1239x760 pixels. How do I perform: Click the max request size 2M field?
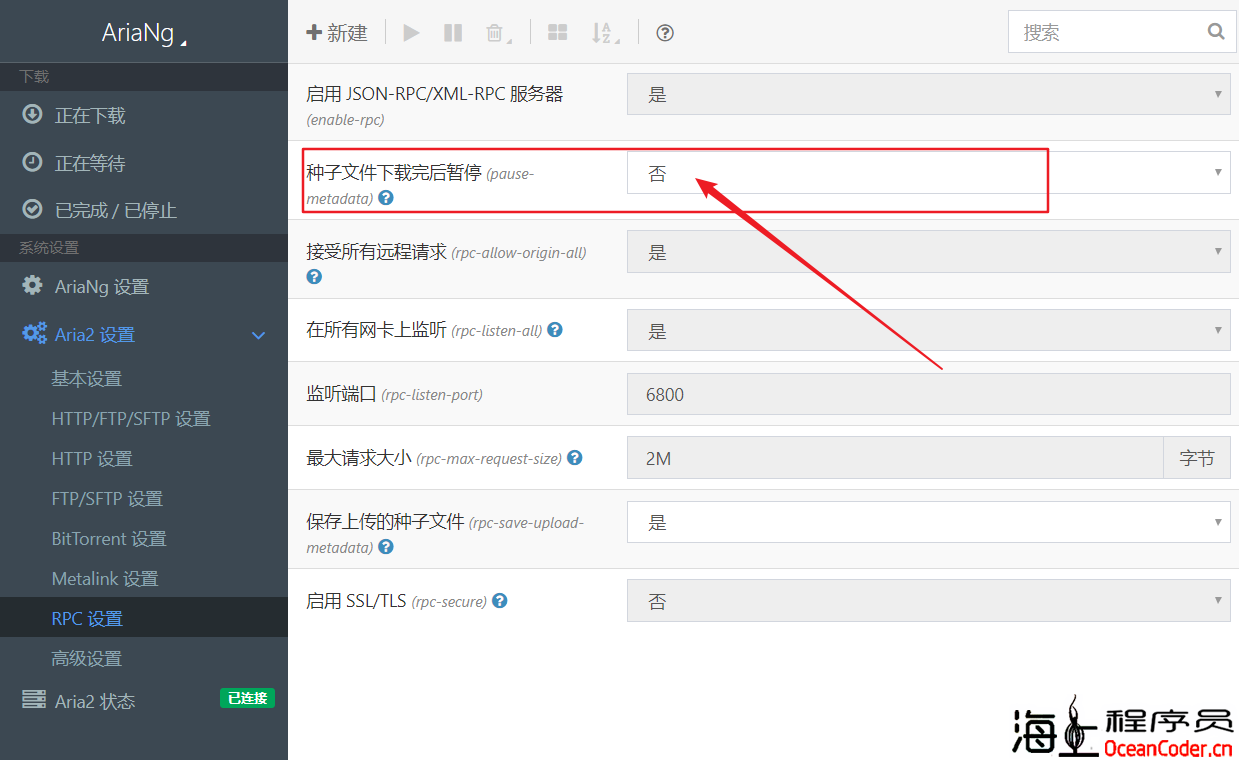pos(895,459)
